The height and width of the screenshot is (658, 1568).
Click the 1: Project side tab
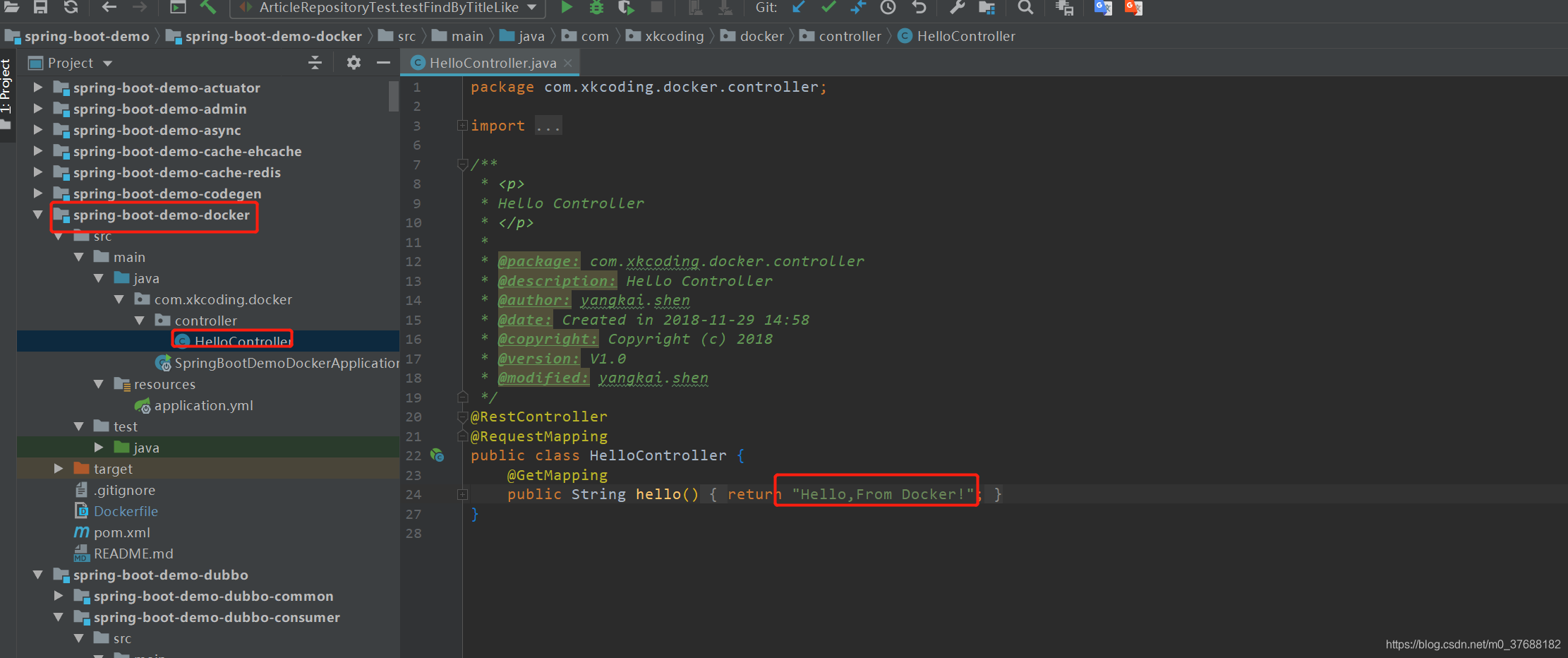(x=6, y=88)
